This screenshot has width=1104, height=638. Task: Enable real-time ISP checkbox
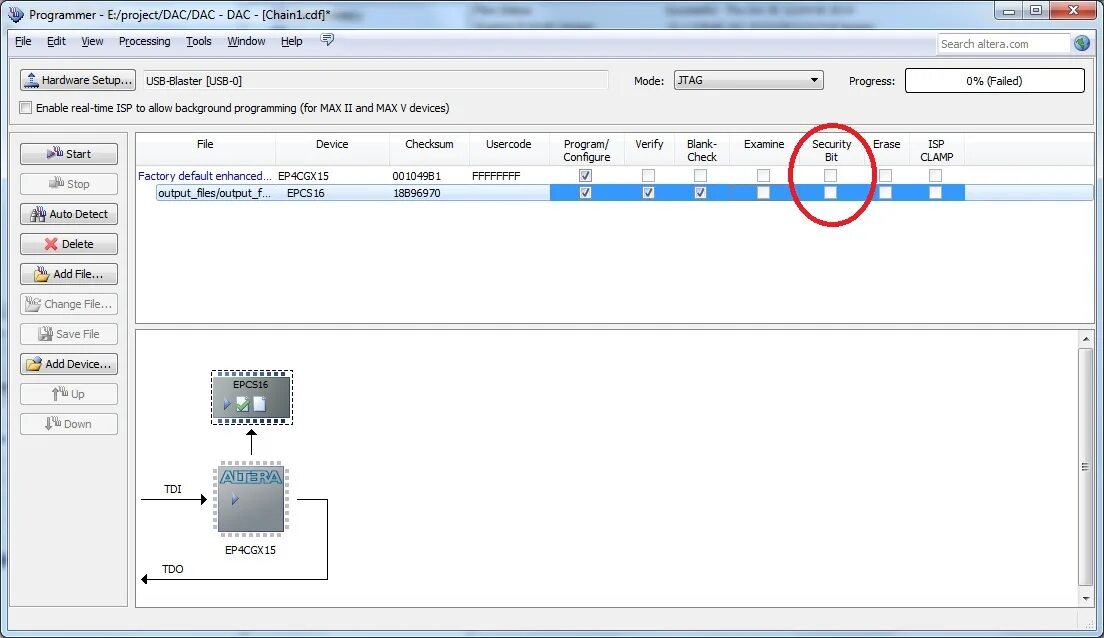[x=26, y=108]
